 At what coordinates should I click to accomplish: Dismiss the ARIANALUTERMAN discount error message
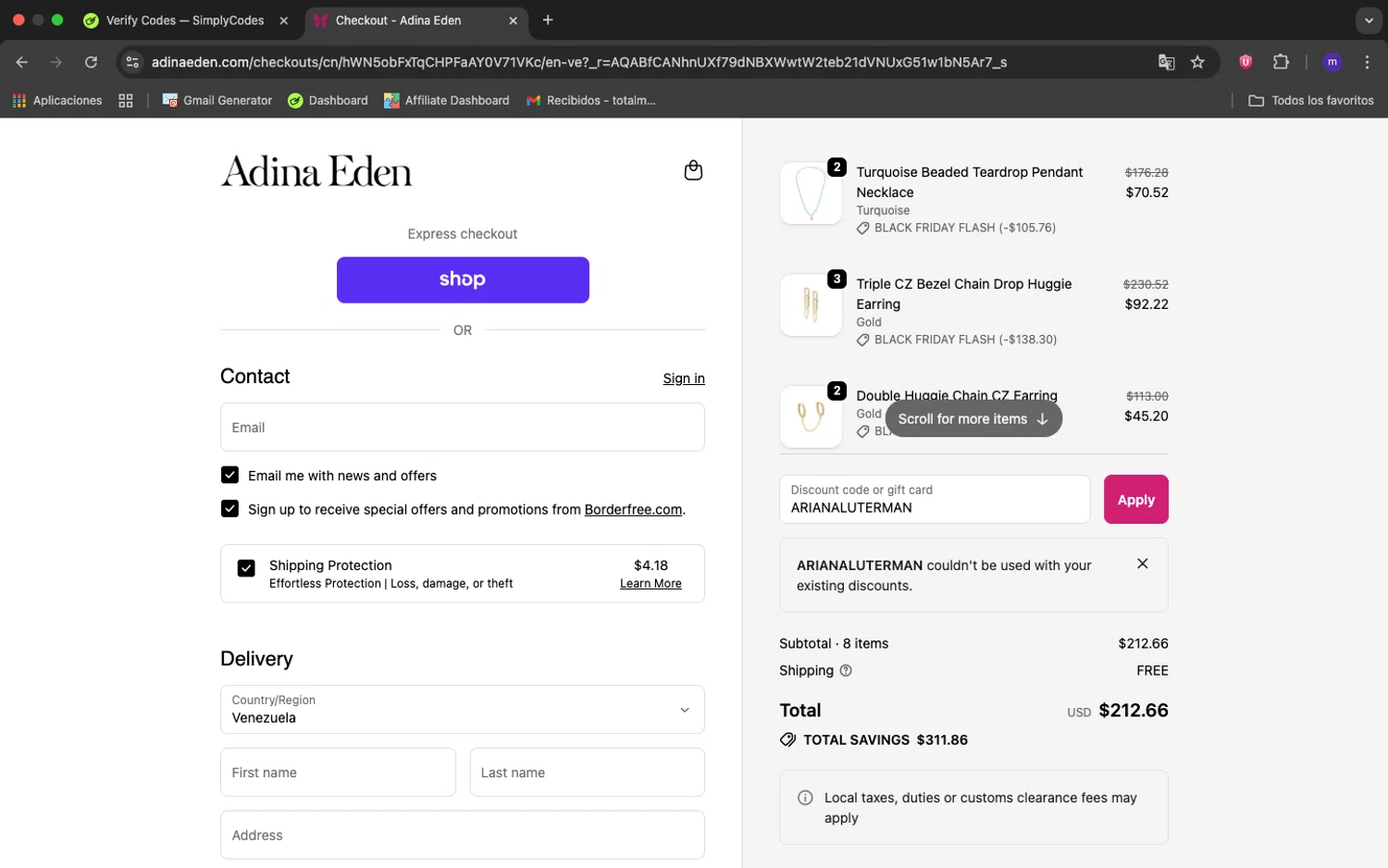click(x=1143, y=564)
